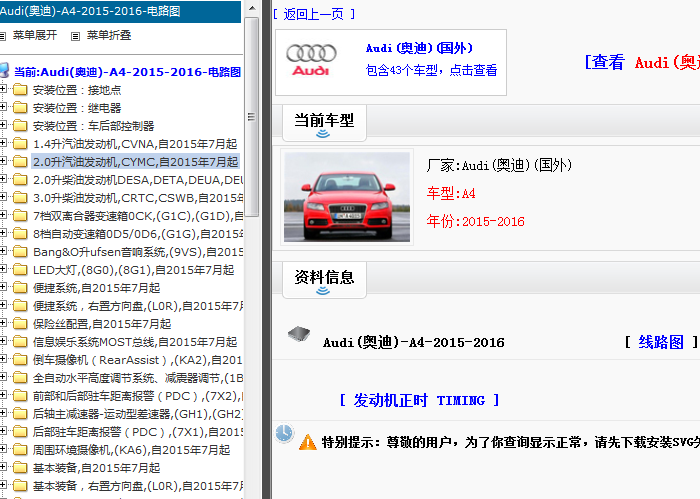The width and height of the screenshot is (700, 499).
Task: Click the 年份:2015-2016 text
Action: tap(475, 221)
